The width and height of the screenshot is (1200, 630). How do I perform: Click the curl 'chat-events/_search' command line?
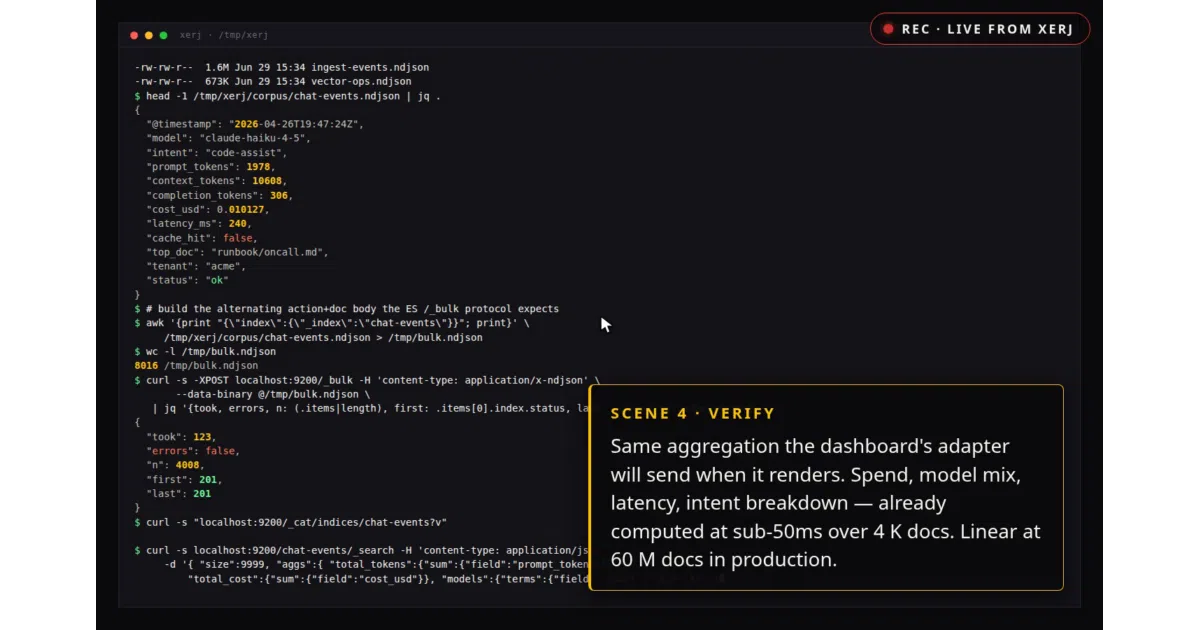click(362, 550)
